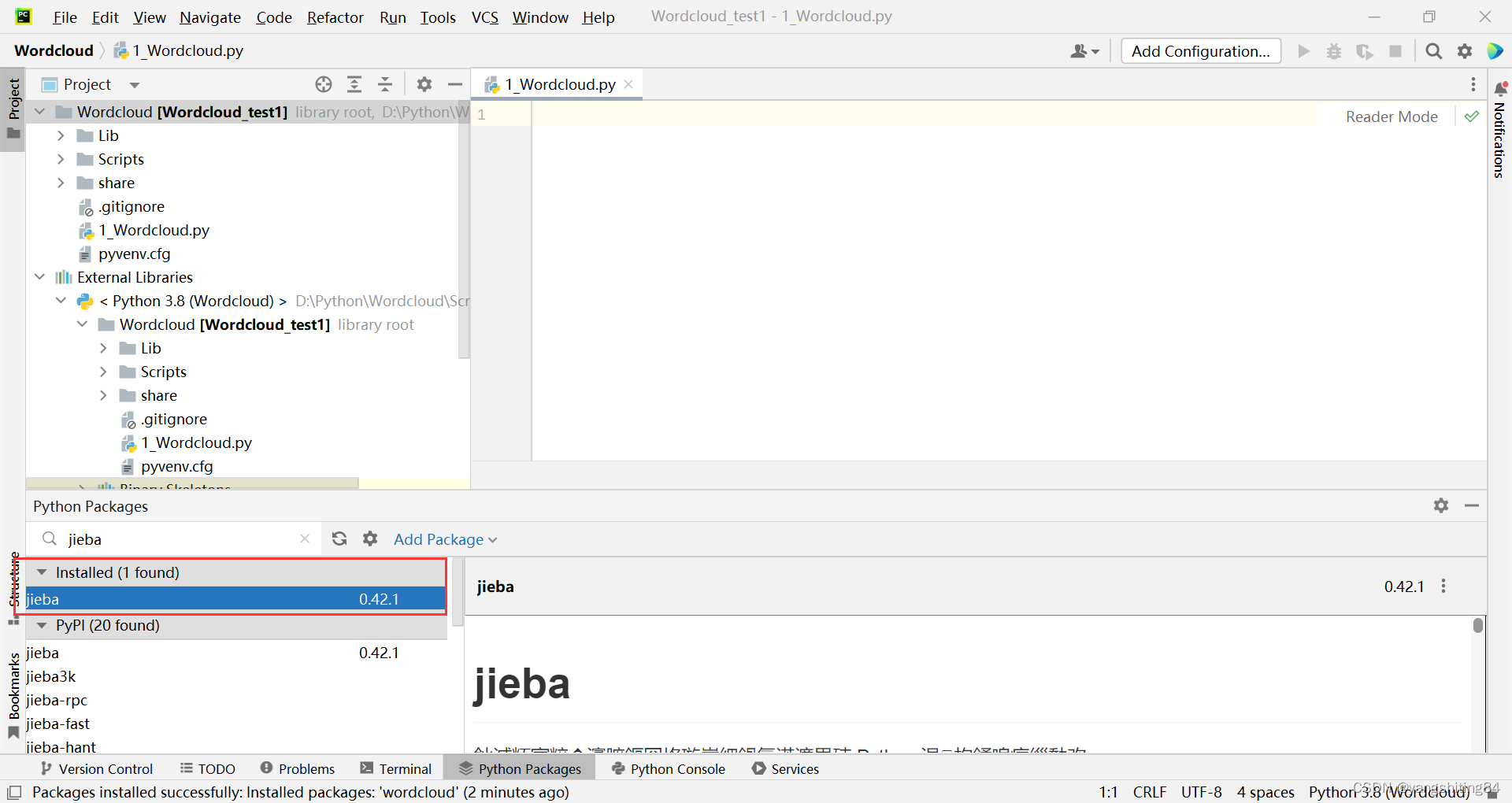The height and width of the screenshot is (803, 1512).
Task: Open the Notifications side panel
Action: pyautogui.click(x=1499, y=130)
